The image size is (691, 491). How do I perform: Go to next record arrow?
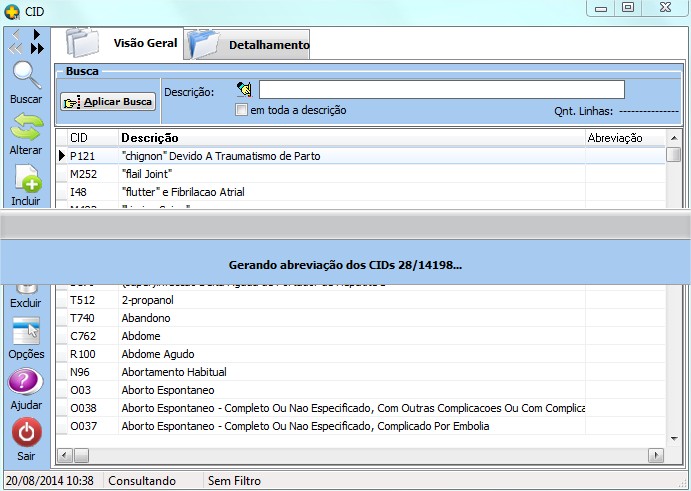(x=37, y=34)
